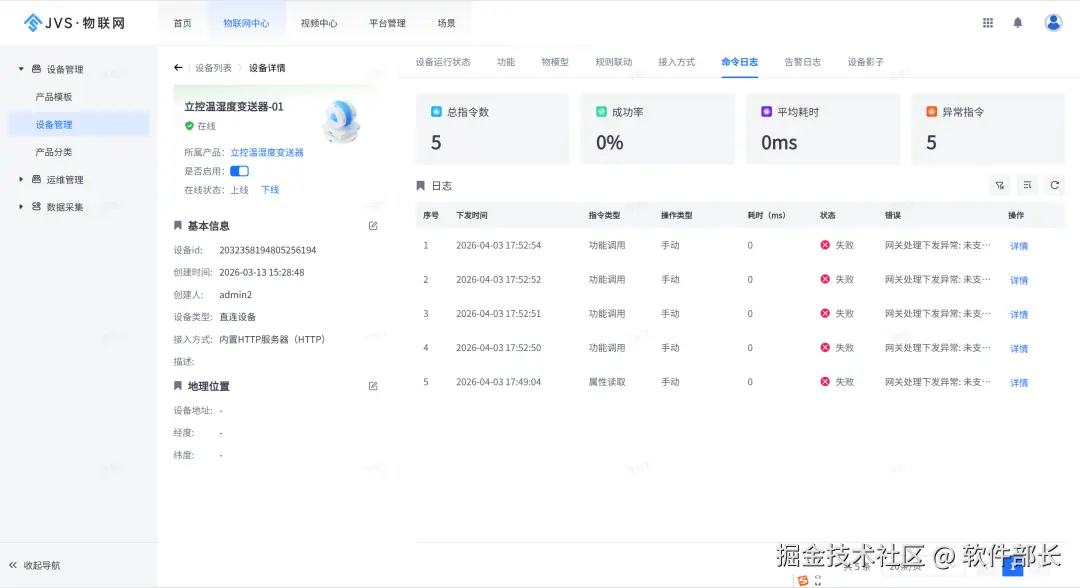Open the app grid icon in the header
Screen dimensions: 1080x588
coord(987,22)
